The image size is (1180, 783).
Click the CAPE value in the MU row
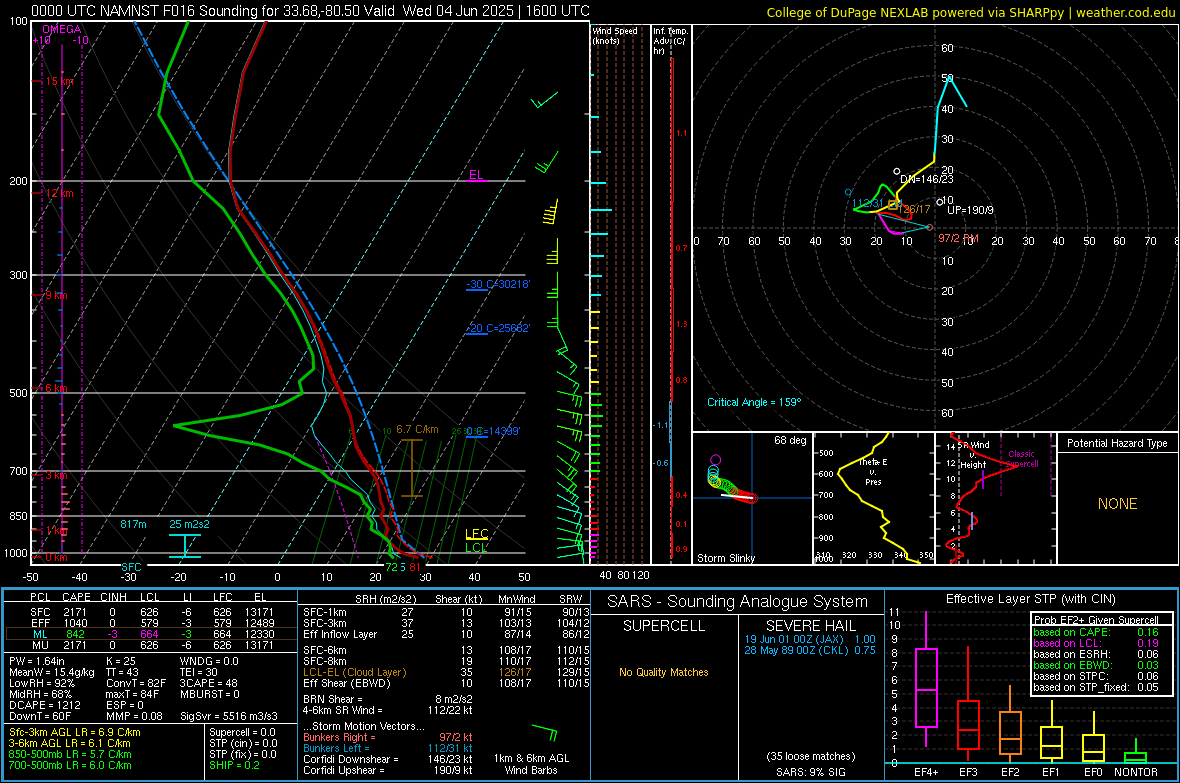(x=75, y=645)
